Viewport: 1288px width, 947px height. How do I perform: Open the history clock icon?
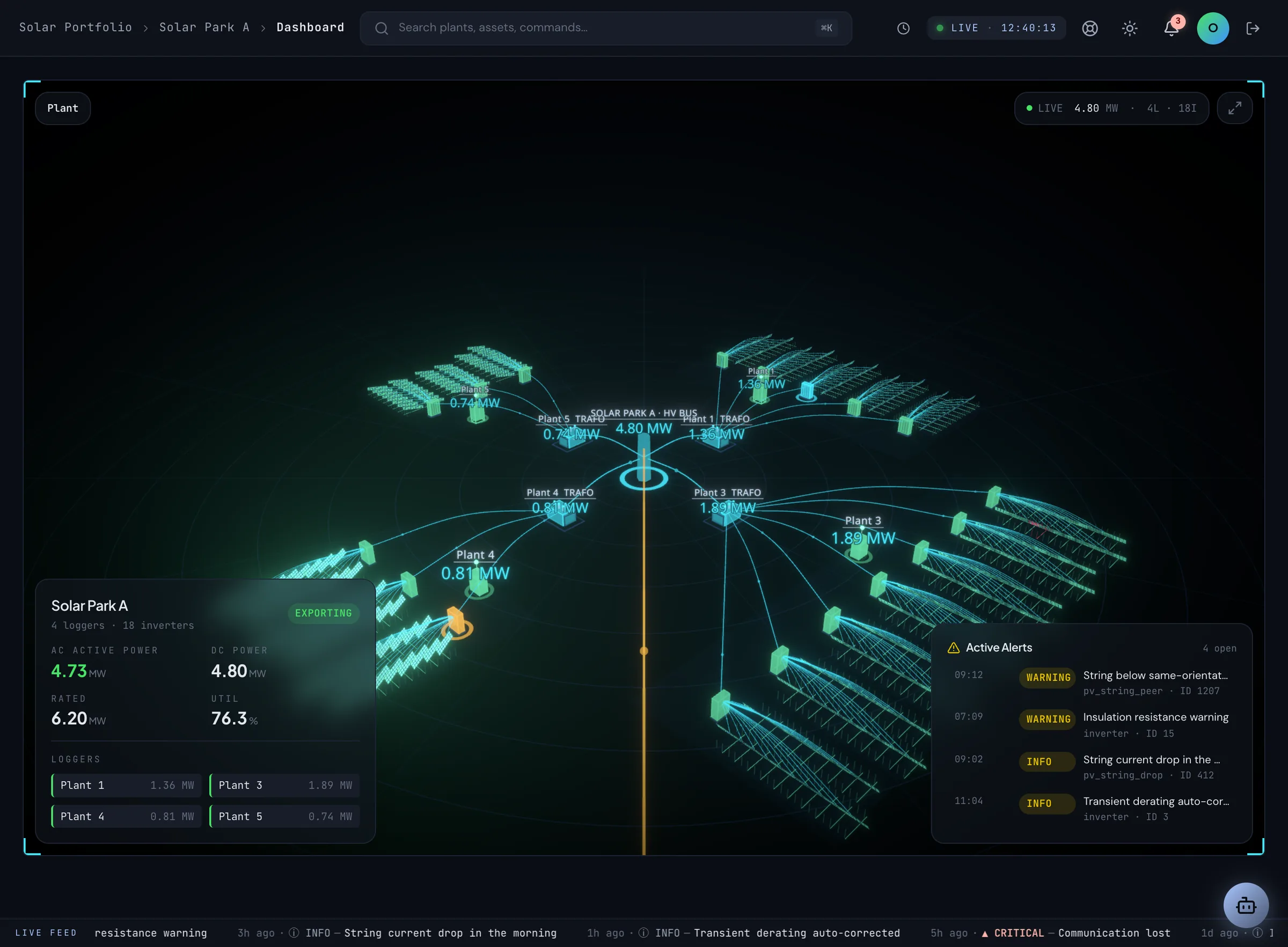[903, 28]
